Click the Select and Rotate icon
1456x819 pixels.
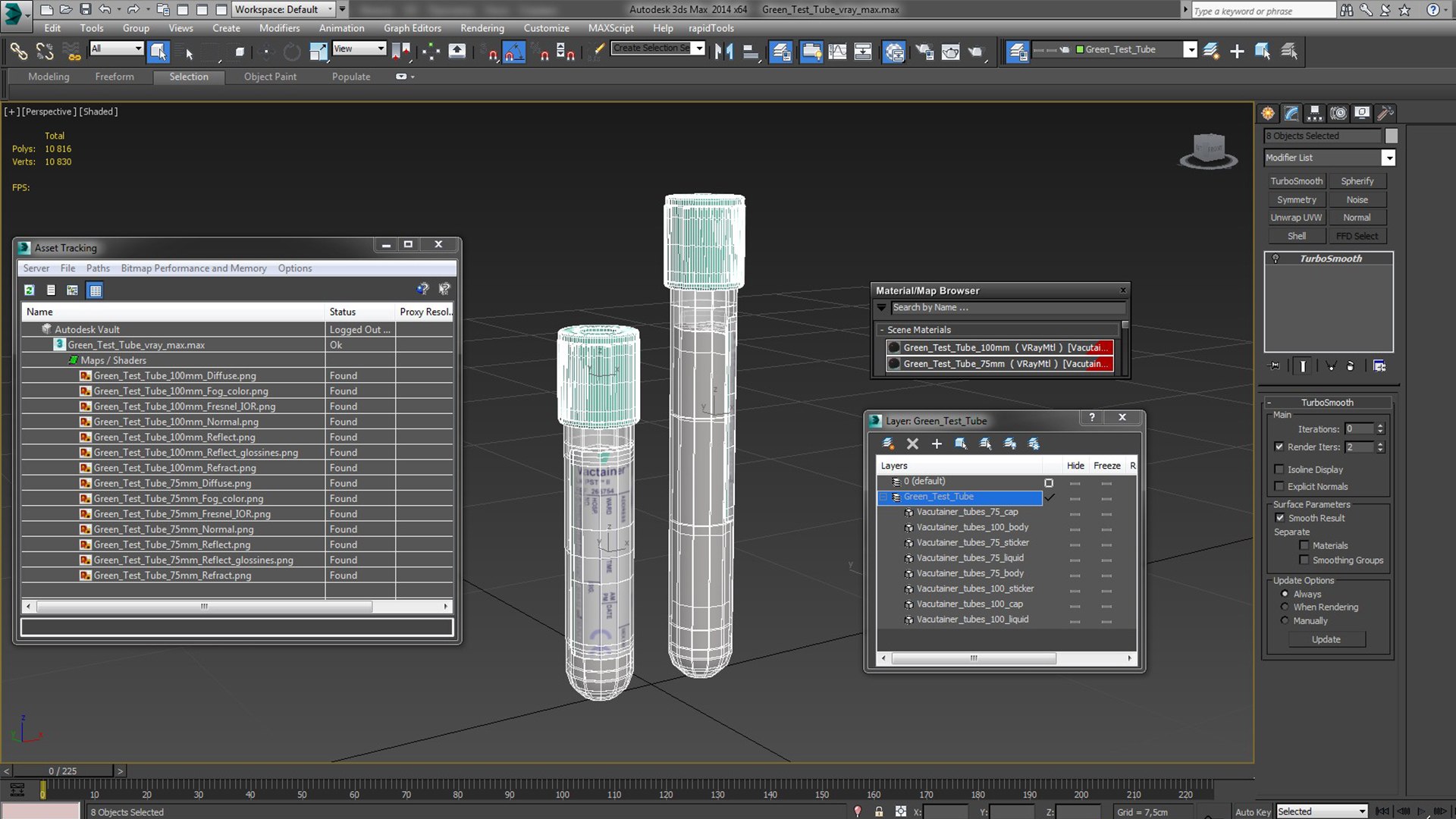coord(291,52)
